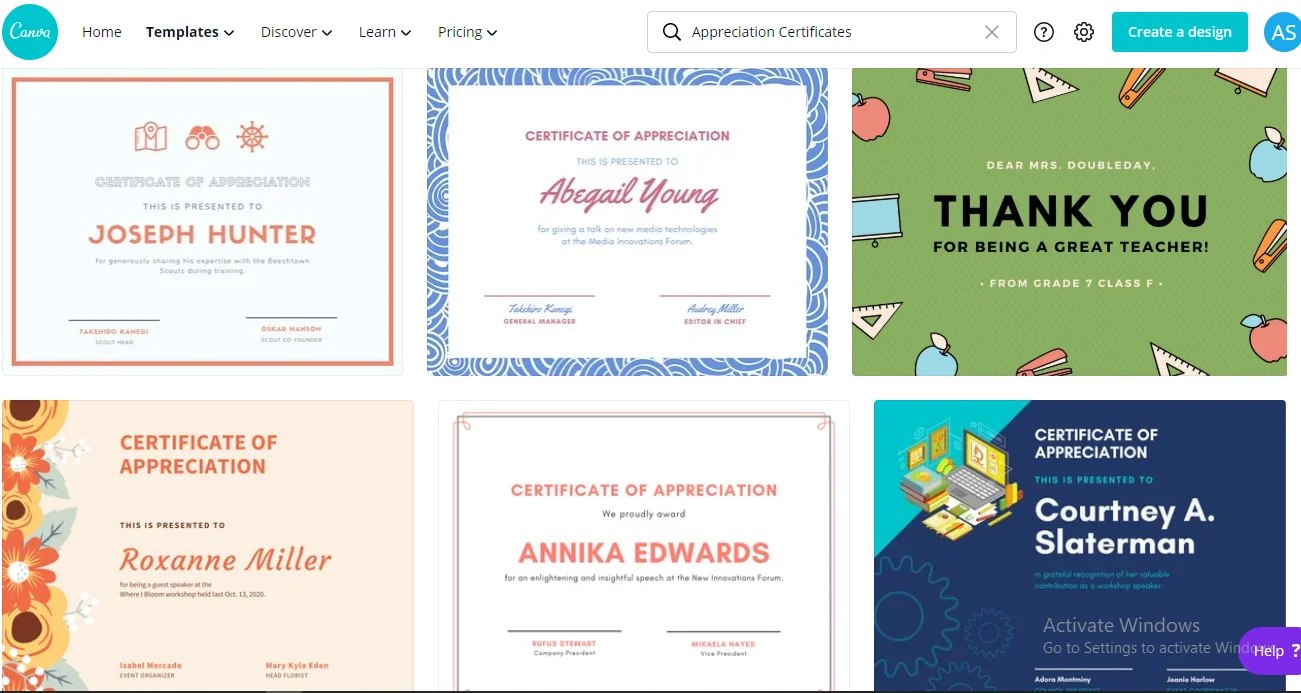Click the Create a design button
This screenshot has width=1301, height=693.
[1179, 32]
